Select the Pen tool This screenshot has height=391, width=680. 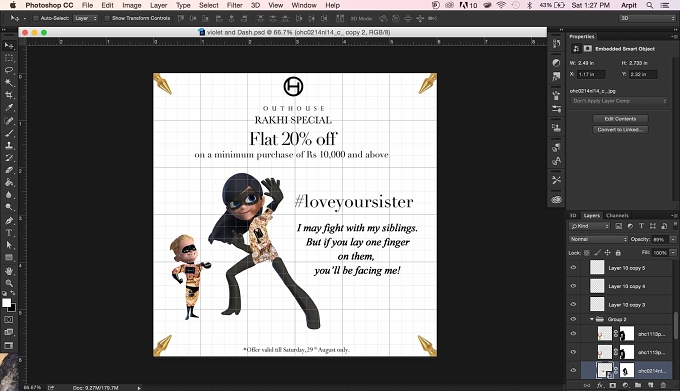point(9,220)
